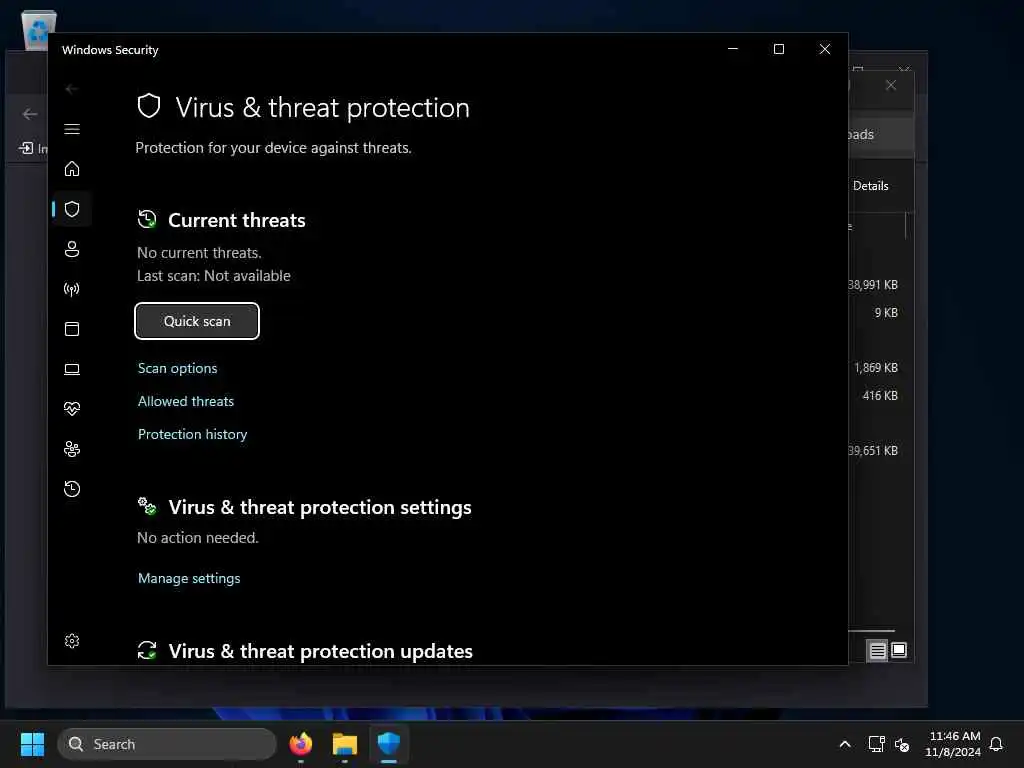The image size is (1024, 768).
Task: Click 'No action needed.' text
Action: (x=198, y=537)
